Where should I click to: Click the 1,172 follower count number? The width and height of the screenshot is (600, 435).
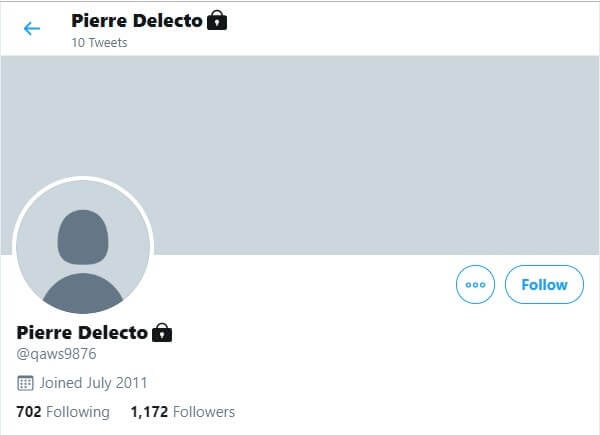pyautogui.click(x=149, y=412)
